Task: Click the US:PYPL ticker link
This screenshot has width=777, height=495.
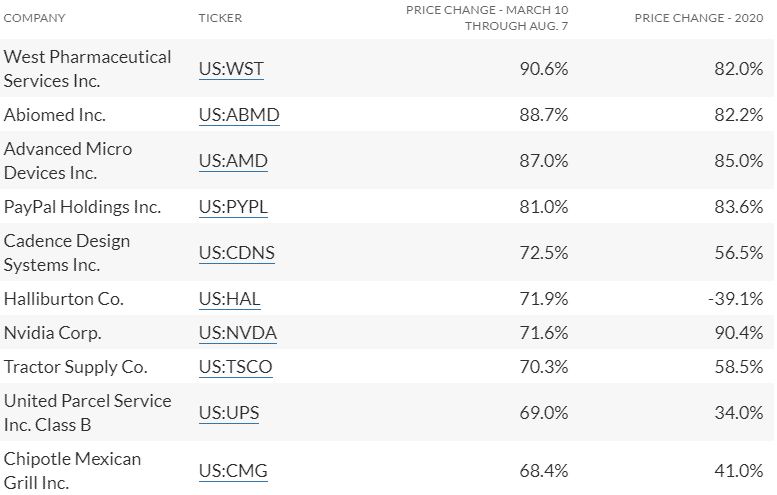Action: [x=233, y=207]
